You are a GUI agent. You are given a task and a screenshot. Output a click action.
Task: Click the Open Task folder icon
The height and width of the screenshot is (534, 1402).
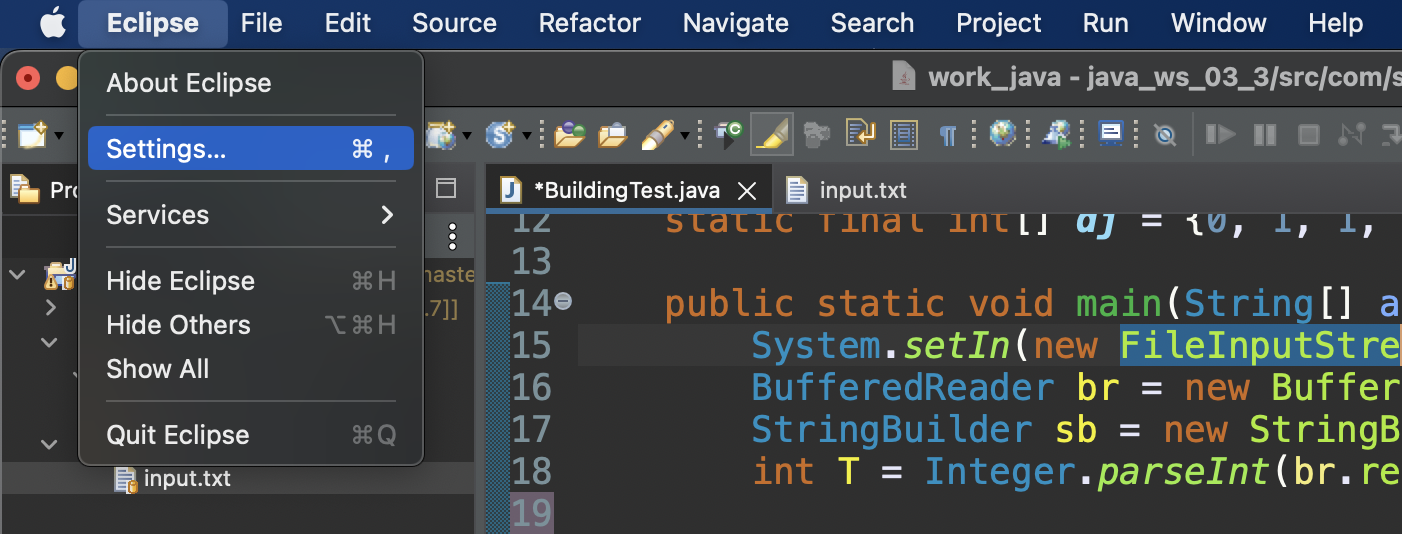click(x=612, y=134)
